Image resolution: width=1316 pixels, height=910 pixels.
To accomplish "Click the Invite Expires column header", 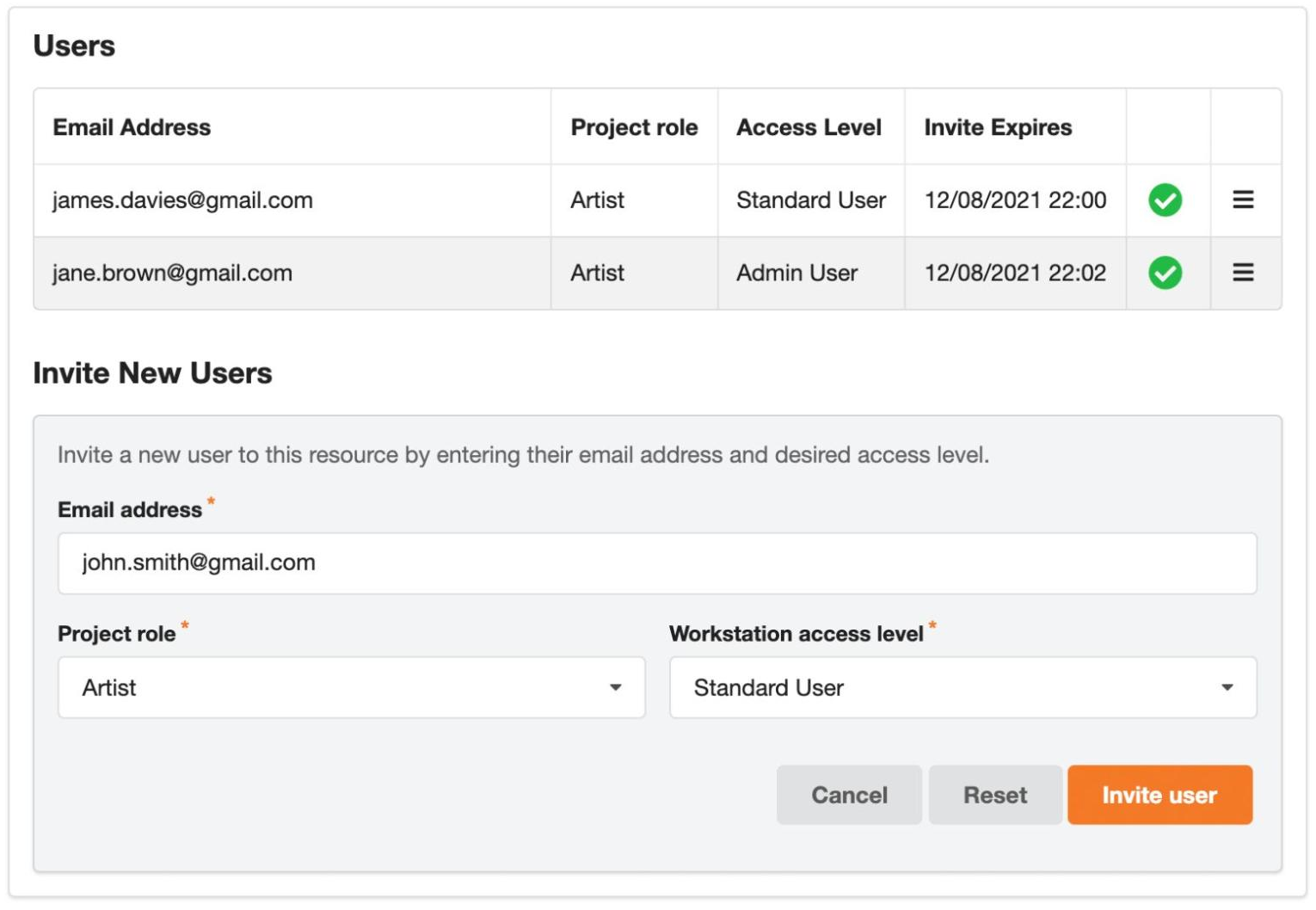I will [998, 127].
